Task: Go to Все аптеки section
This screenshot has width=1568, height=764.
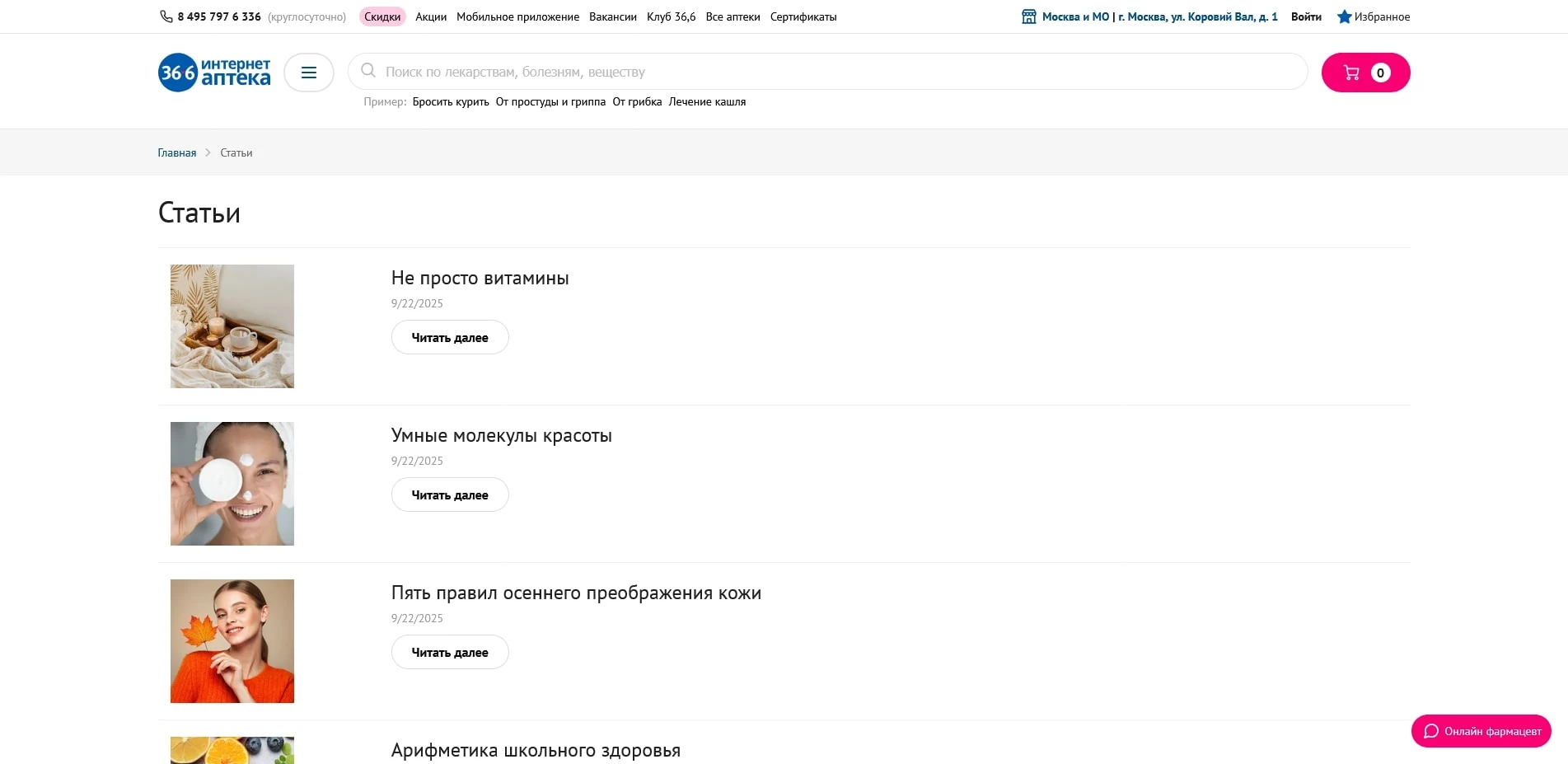Action: point(733,16)
